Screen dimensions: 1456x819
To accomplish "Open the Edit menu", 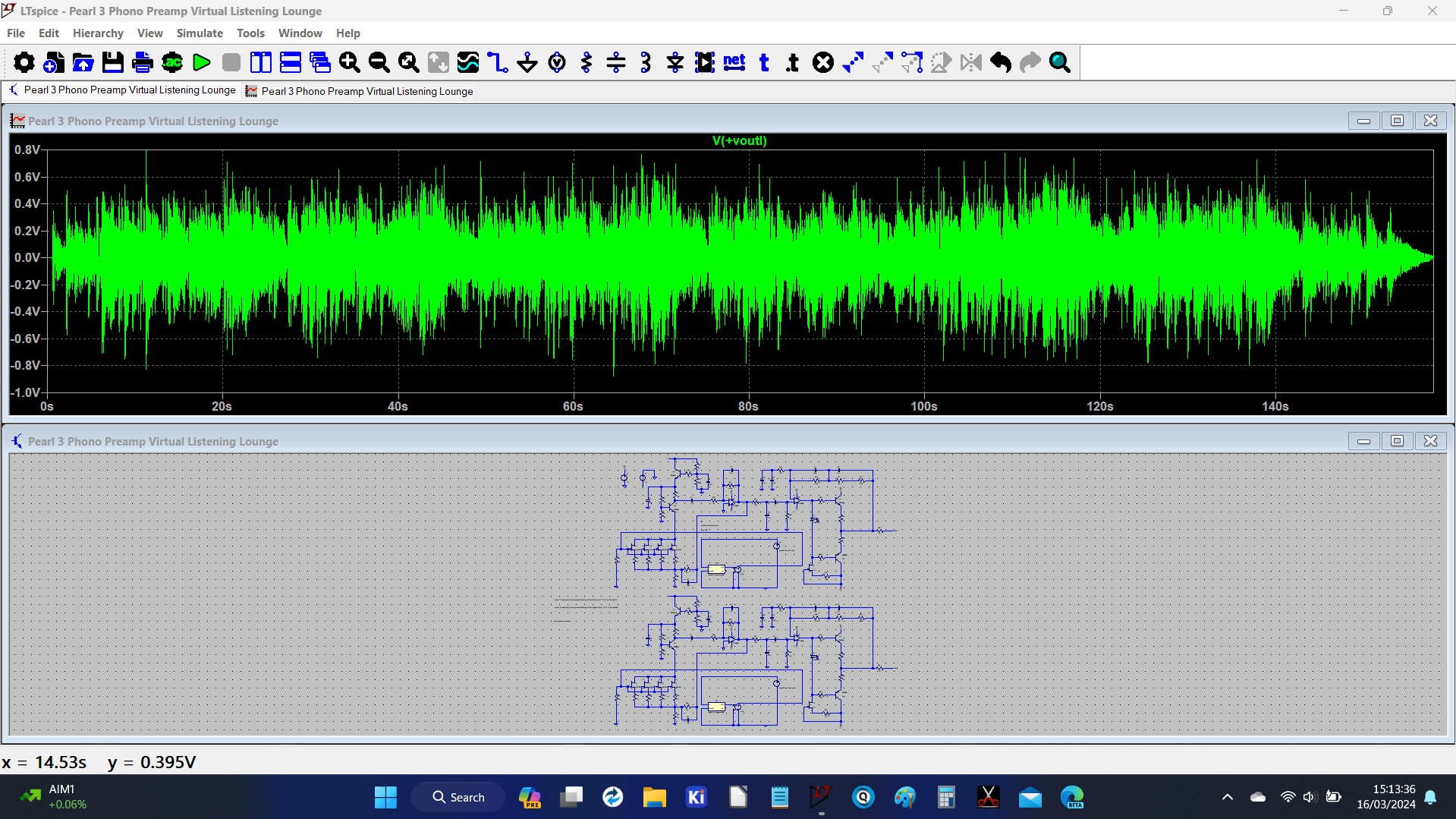I will [x=49, y=33].
